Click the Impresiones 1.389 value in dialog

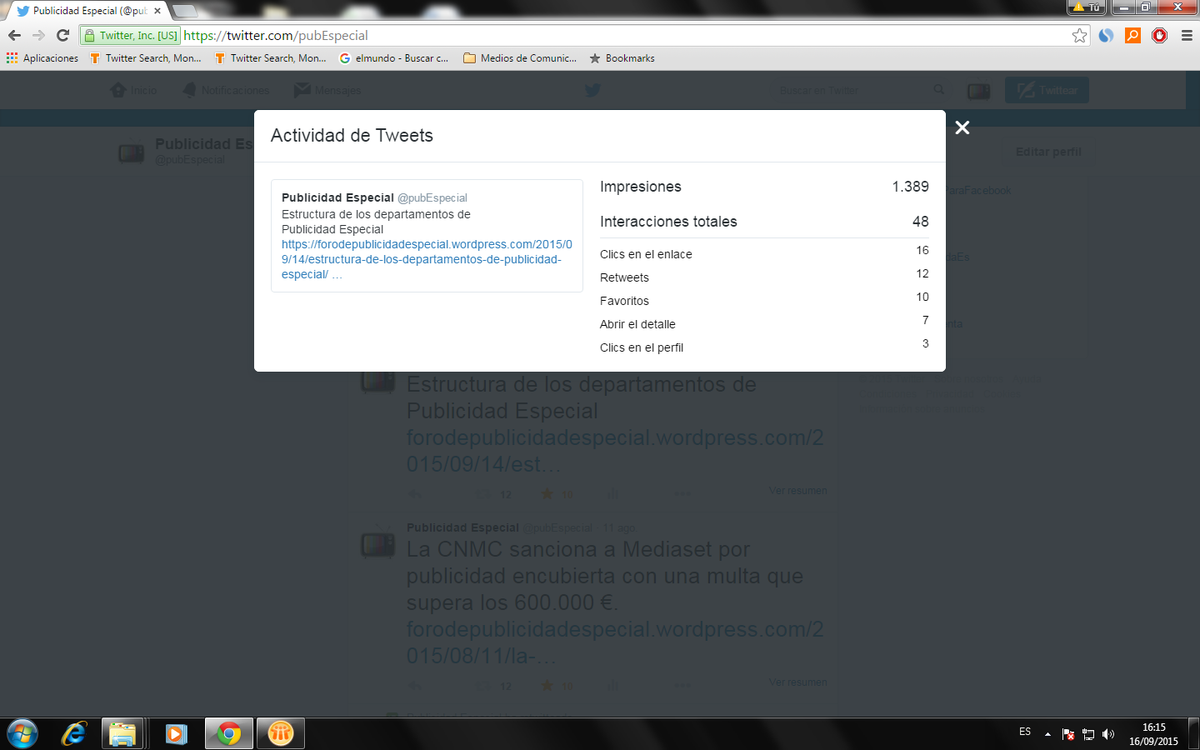pyautogui.click(x=910, y=187)
